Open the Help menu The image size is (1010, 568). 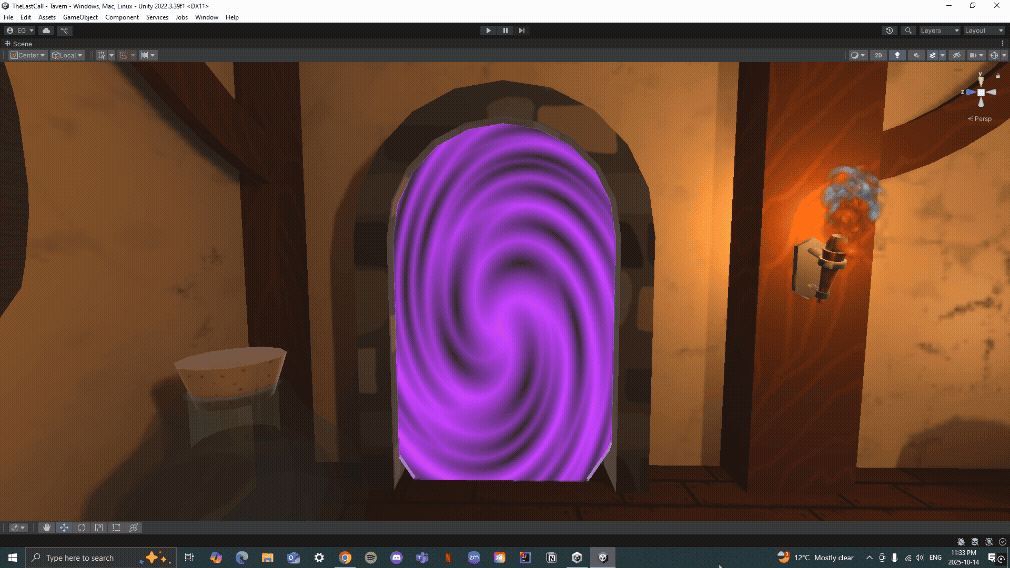tap(232, 17)
